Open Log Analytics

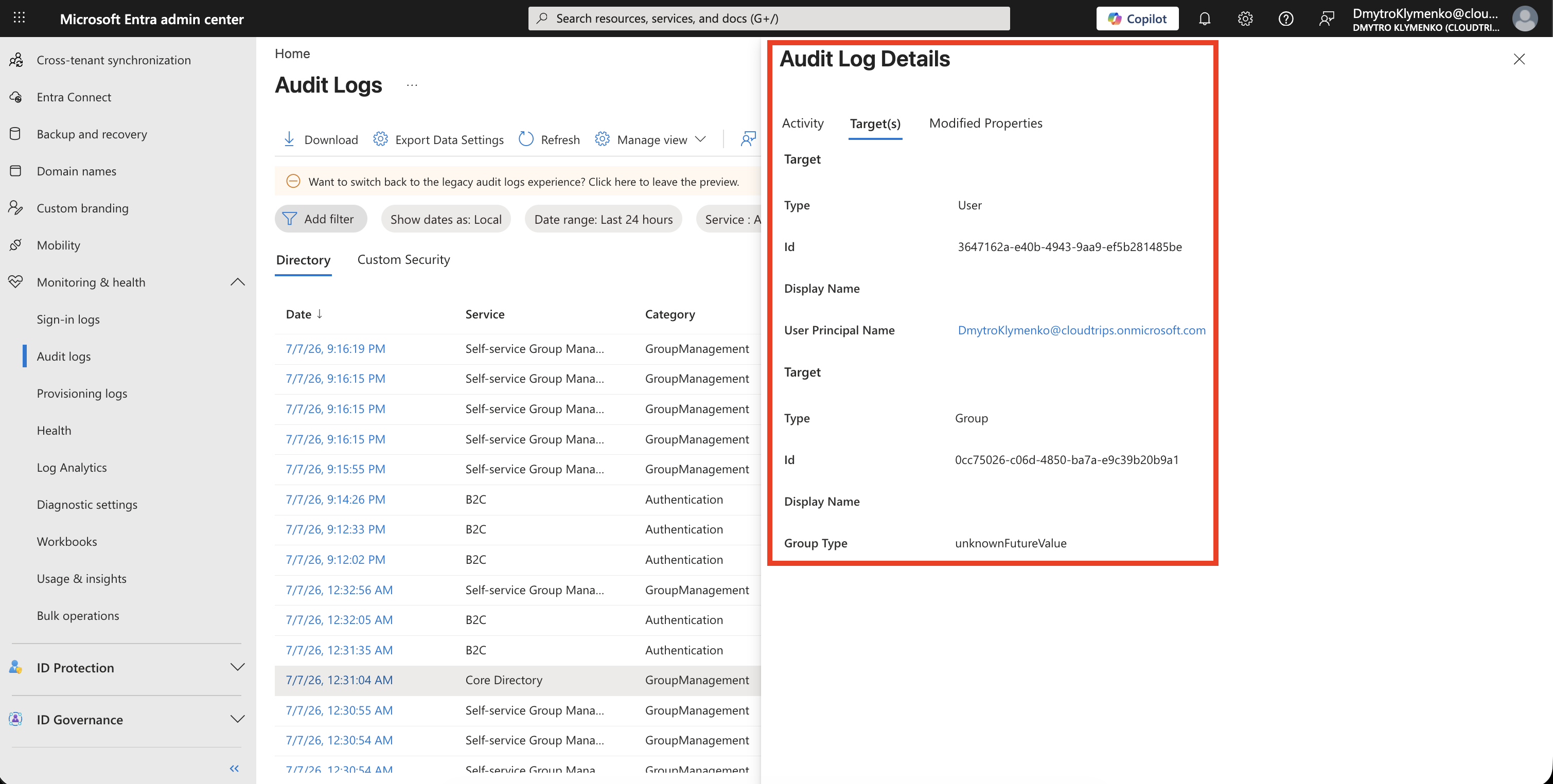click(72, 467)
